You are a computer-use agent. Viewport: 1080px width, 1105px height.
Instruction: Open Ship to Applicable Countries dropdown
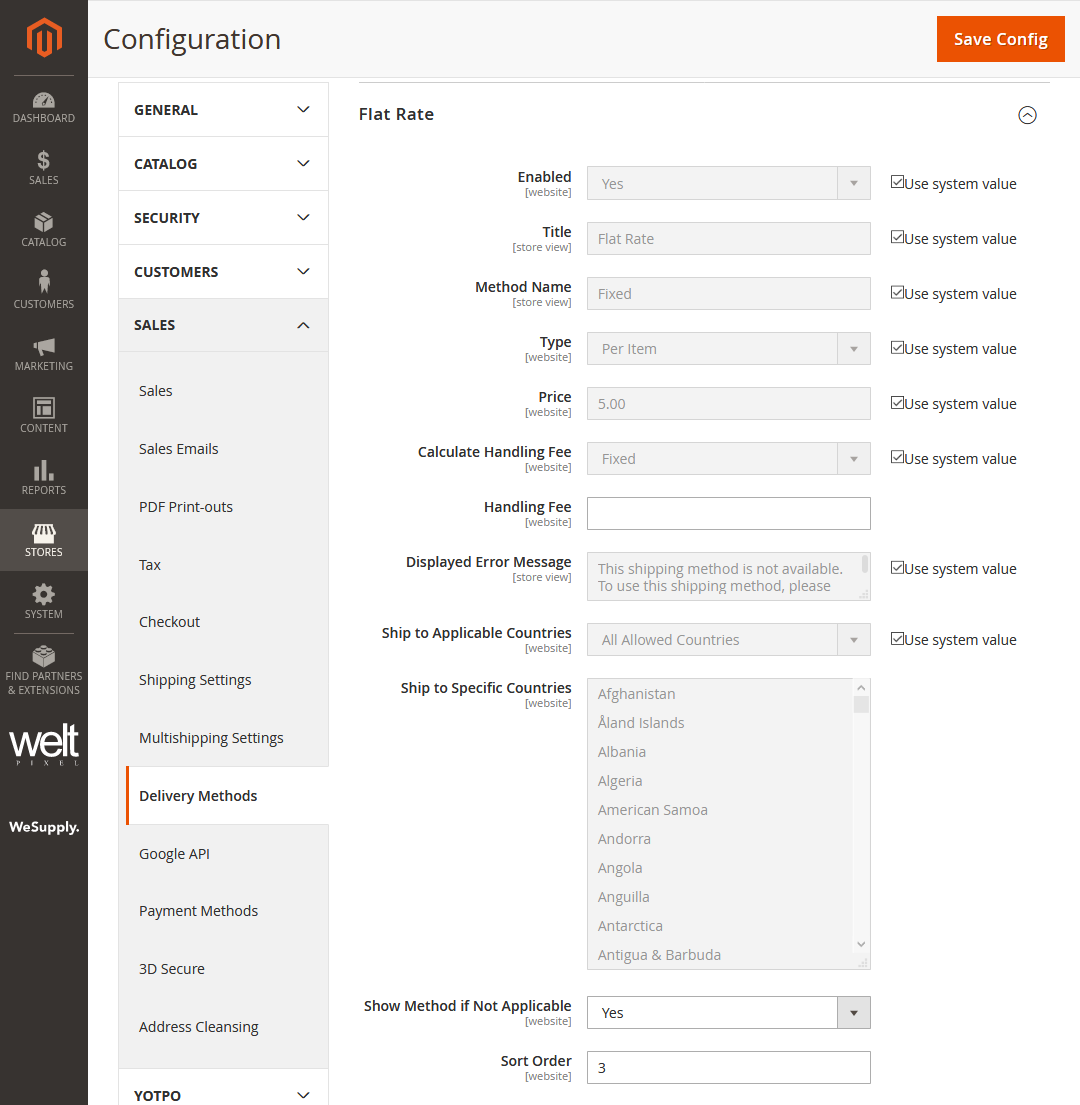(728, 640)
